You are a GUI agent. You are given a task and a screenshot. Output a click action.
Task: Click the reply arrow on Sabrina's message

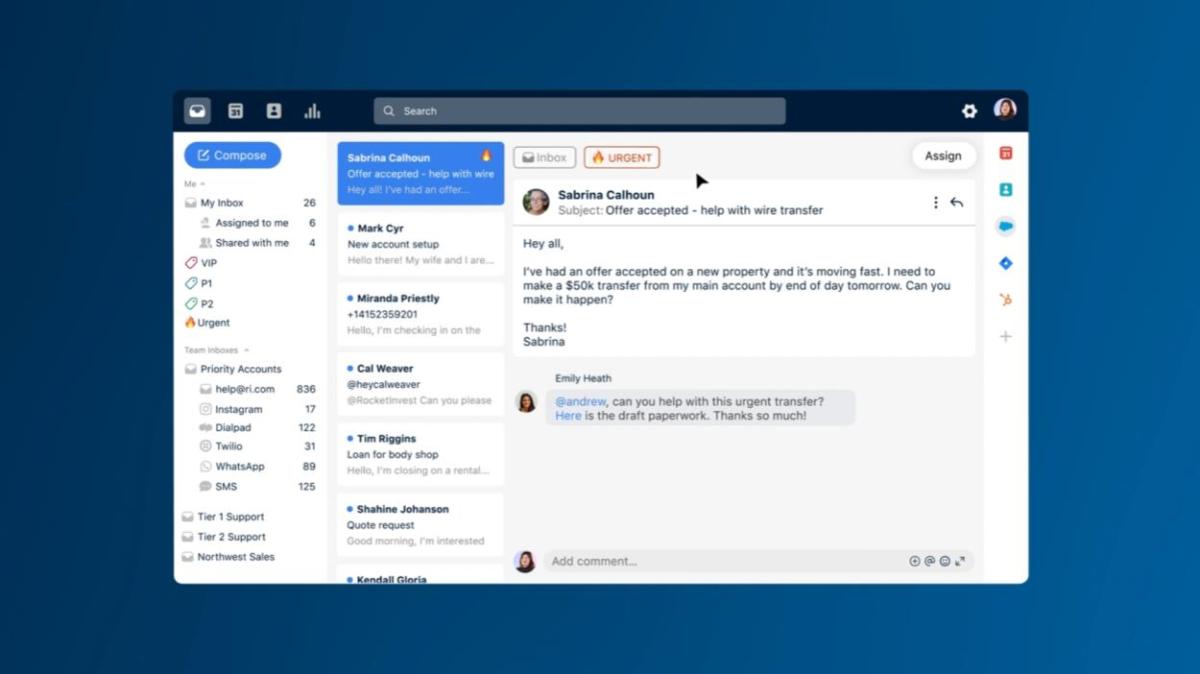click(x=957, y=201)
